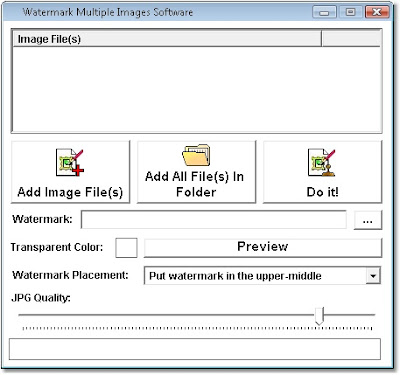The height and width of the screenshot is (375, 400).
Task: Click the Add All File(s) In Folder button
Action: point(196,172)
